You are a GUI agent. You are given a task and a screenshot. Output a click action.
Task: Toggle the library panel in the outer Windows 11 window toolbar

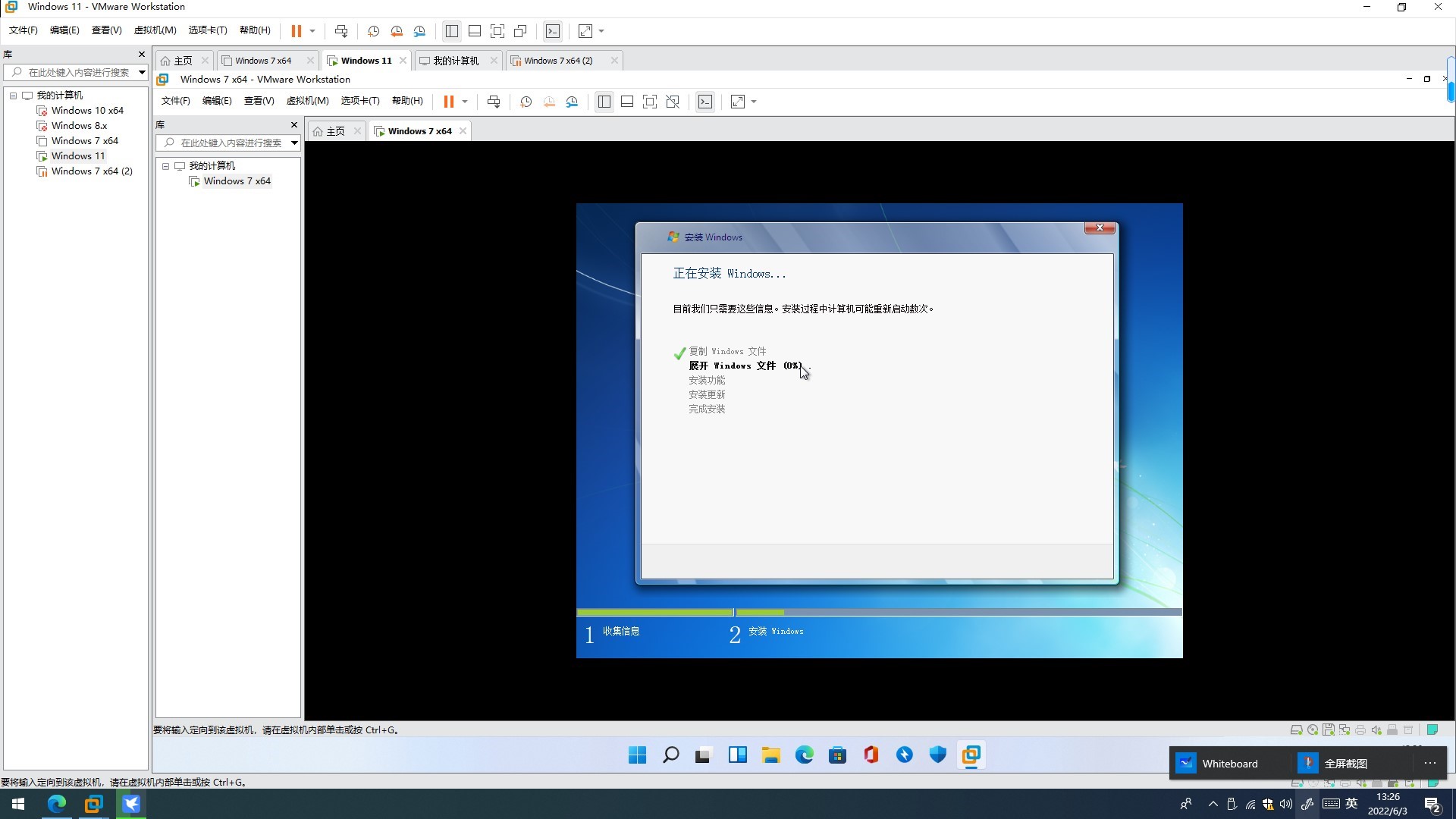coord(452,31)
